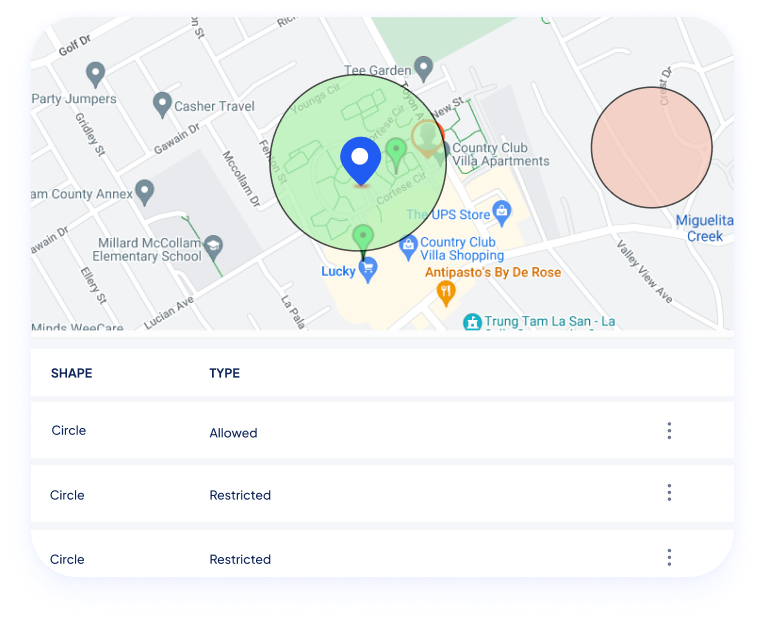Select the Tee Garden map marker
The width and height of the screenshot is (765, 623).
point(424,69)
